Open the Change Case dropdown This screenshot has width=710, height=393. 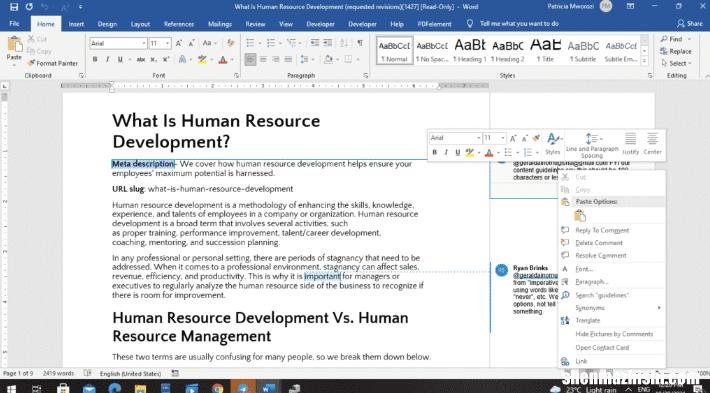coord(209,43)
